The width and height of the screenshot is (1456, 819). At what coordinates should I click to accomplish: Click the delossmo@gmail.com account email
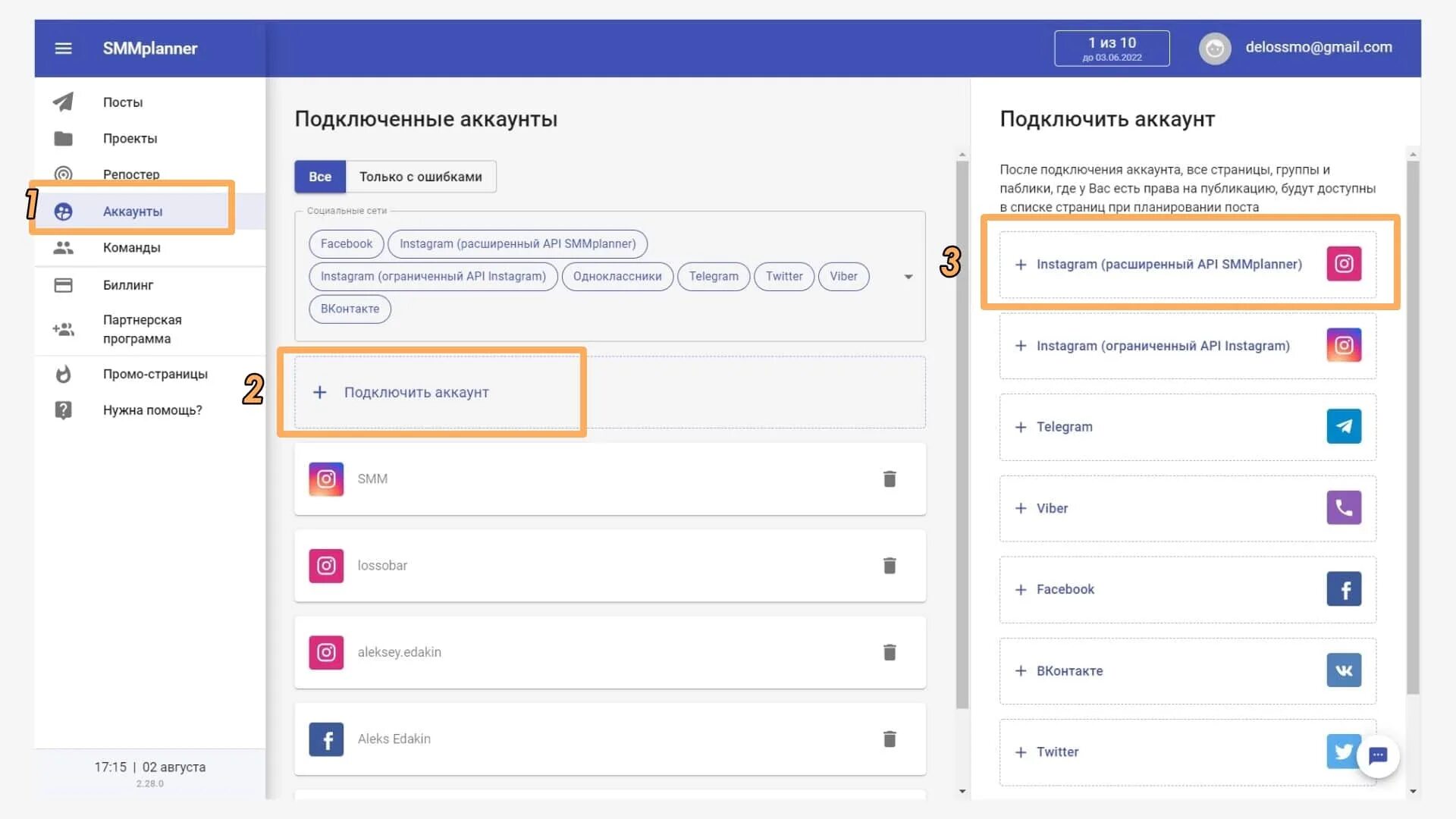1319,47
